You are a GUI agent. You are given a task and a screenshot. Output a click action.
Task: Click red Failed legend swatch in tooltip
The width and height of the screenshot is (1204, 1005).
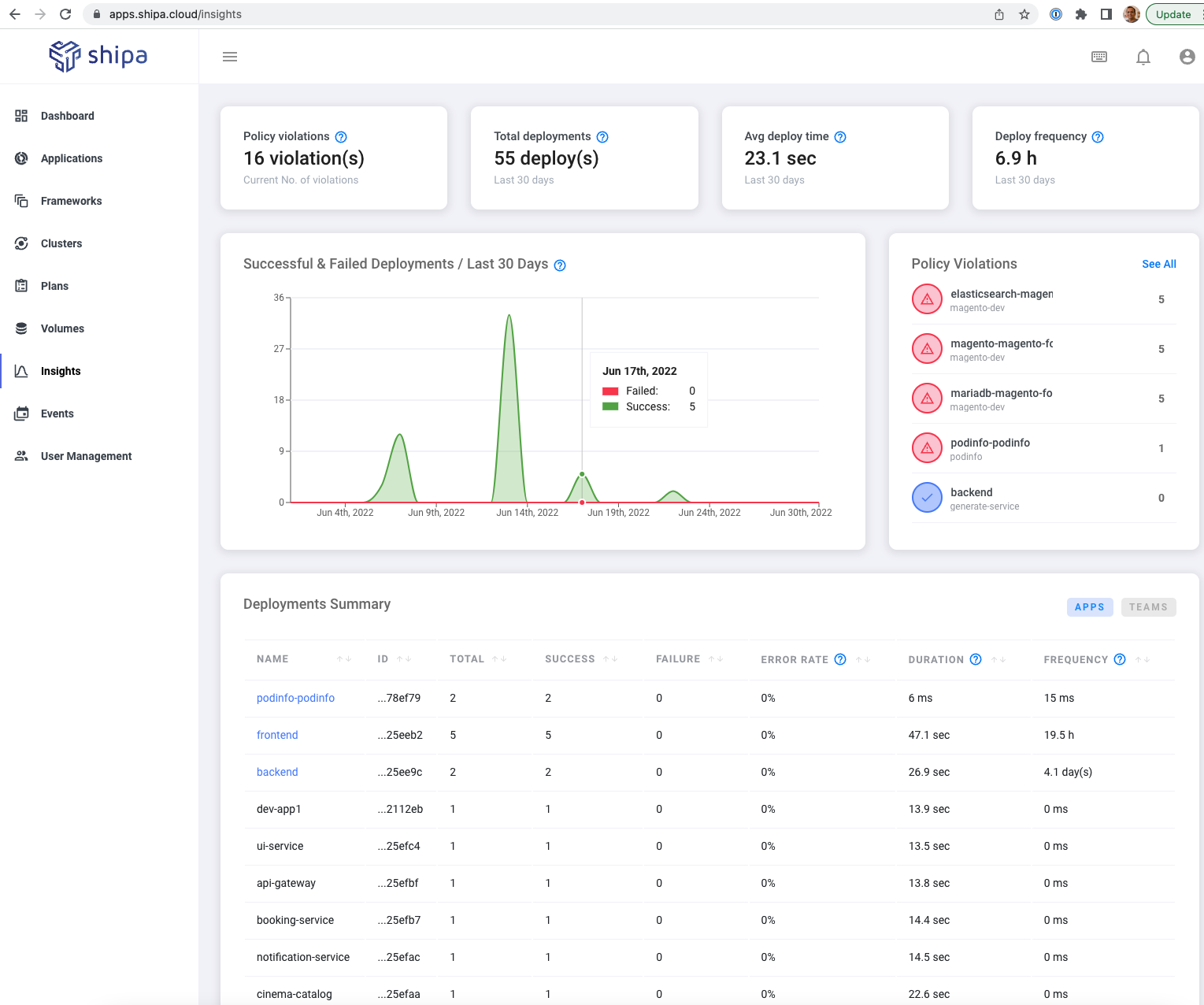point(610,391)
